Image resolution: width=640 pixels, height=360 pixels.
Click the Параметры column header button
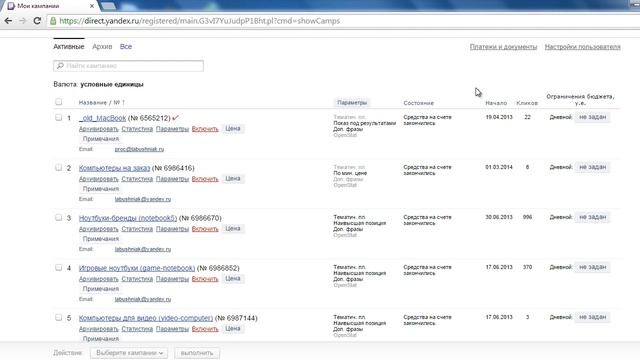pyautogui.click(x=352, y=102)
